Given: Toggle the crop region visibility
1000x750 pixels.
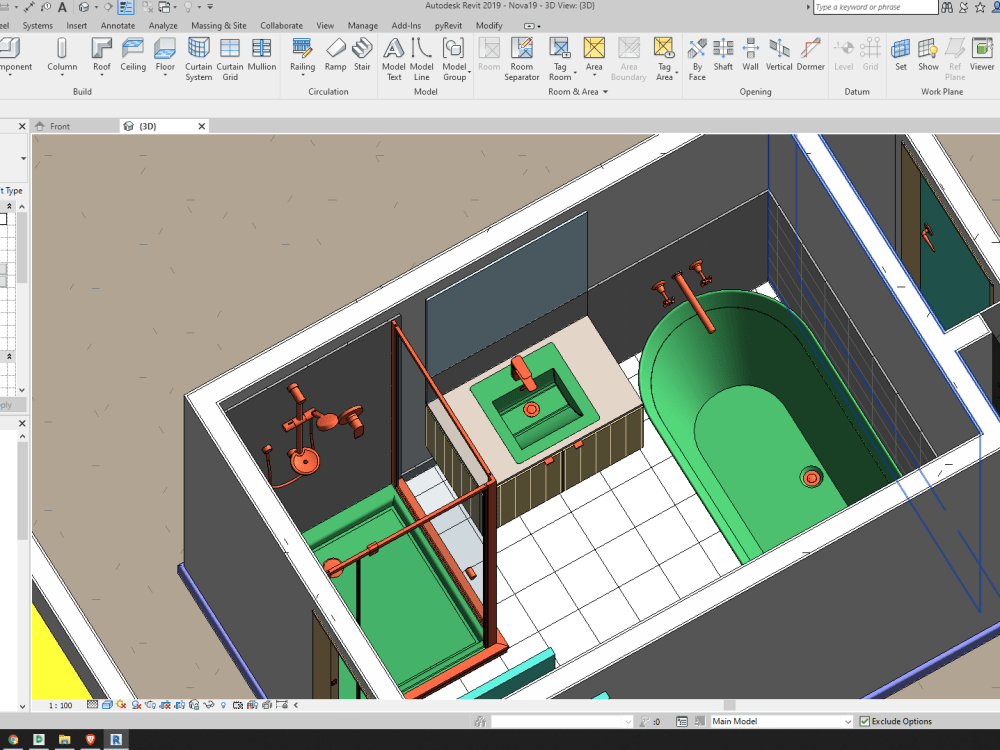Looking at the screenshot, I should [x=179, y=703].
